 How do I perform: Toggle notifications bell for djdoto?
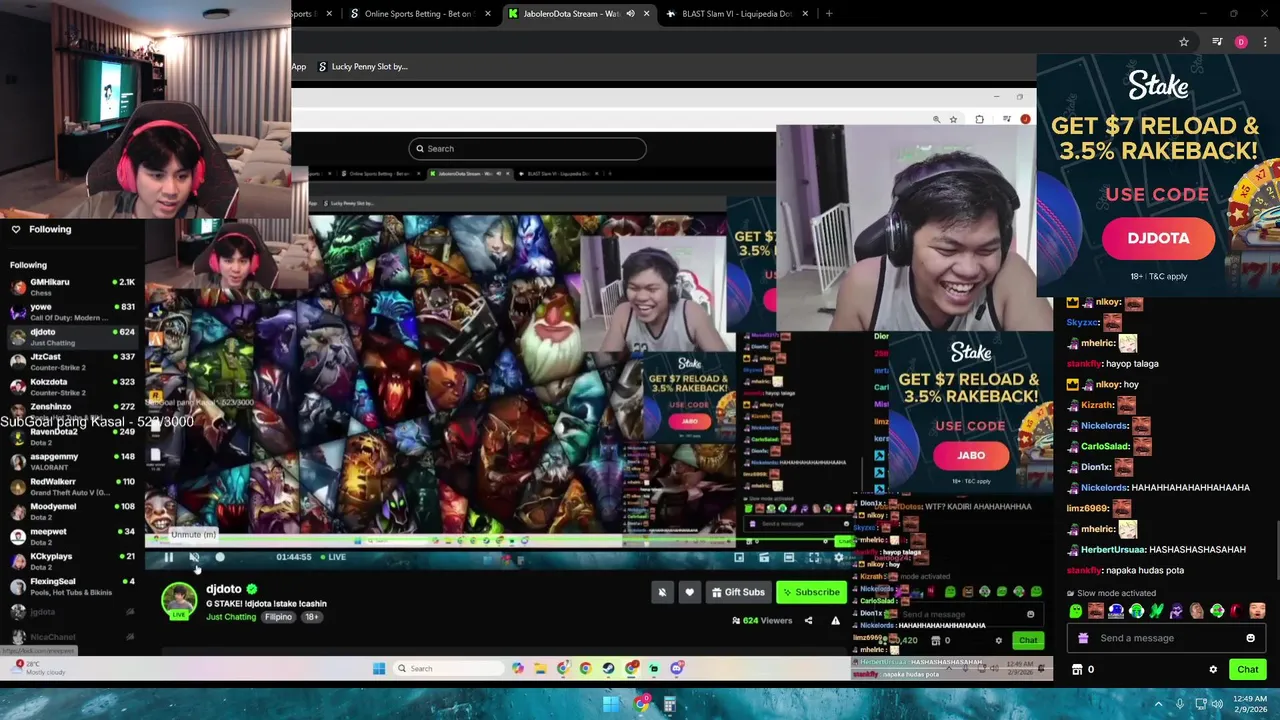click(662, 592)
